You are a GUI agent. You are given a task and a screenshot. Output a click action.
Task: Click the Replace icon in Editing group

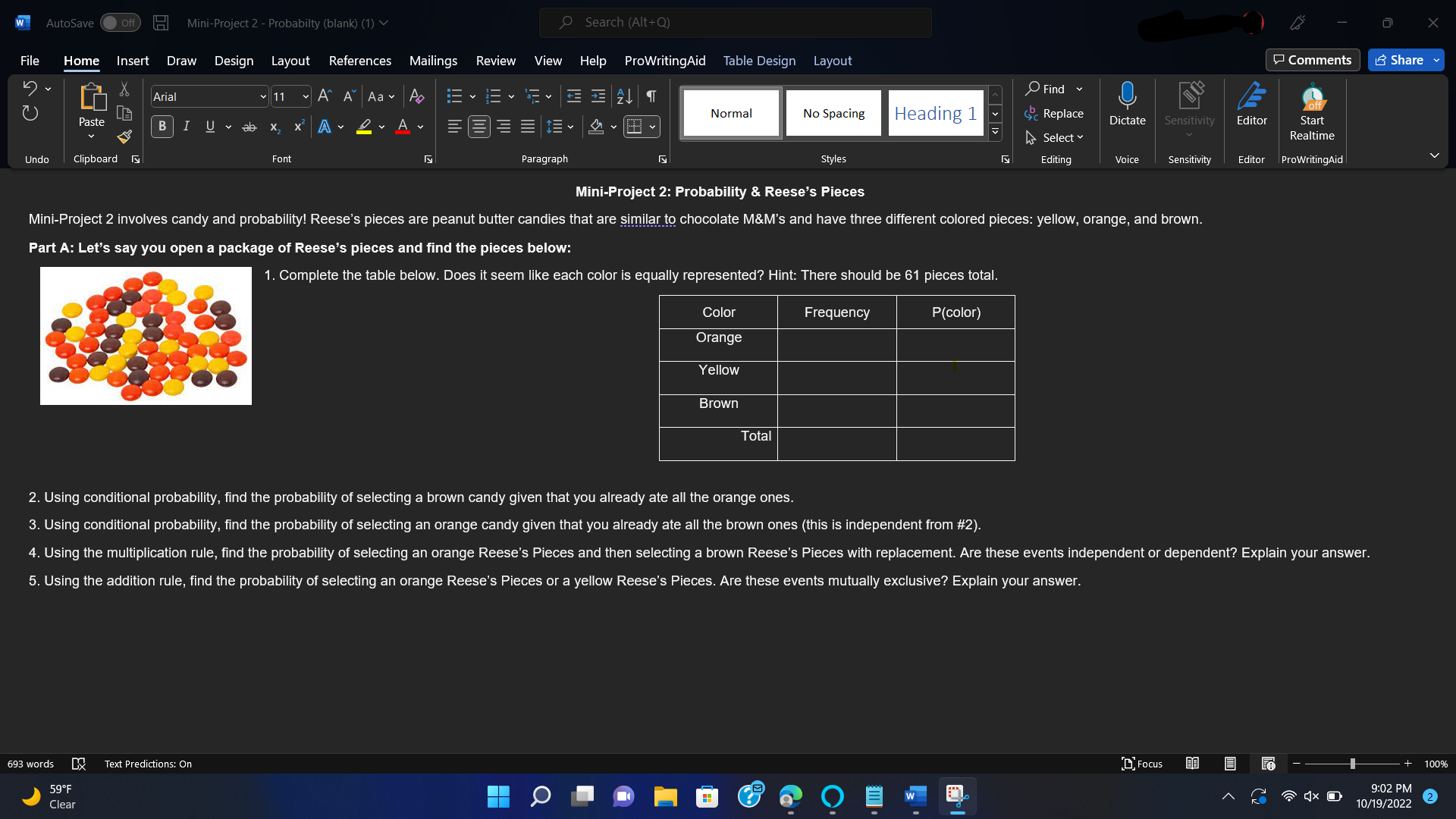(x=1055, y=113)
